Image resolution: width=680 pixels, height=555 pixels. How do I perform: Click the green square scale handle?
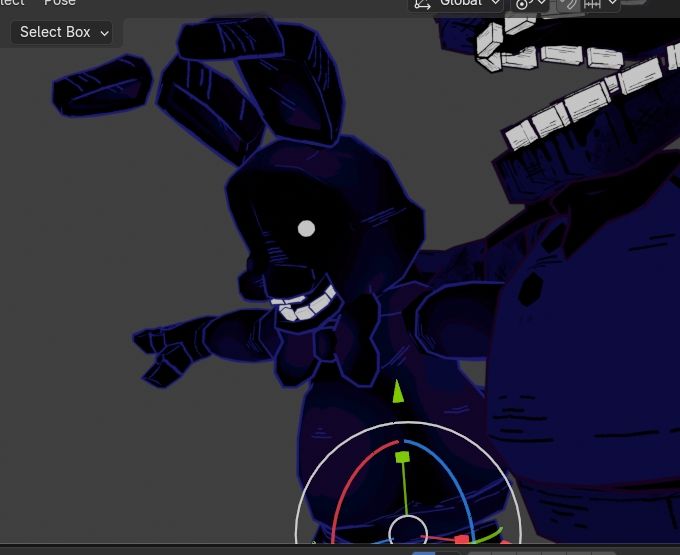click(x=402, y=457)
